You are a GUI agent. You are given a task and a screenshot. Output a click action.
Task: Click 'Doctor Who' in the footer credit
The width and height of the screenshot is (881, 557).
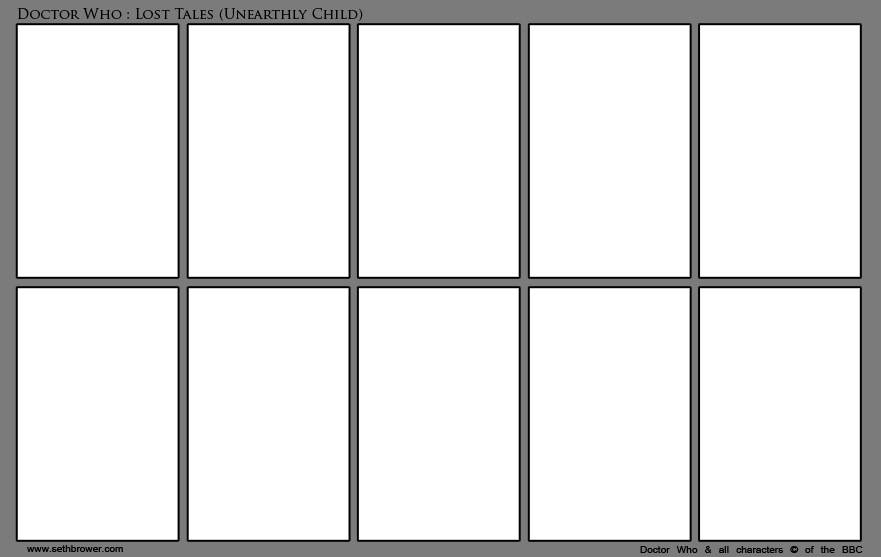pos(668,549)
